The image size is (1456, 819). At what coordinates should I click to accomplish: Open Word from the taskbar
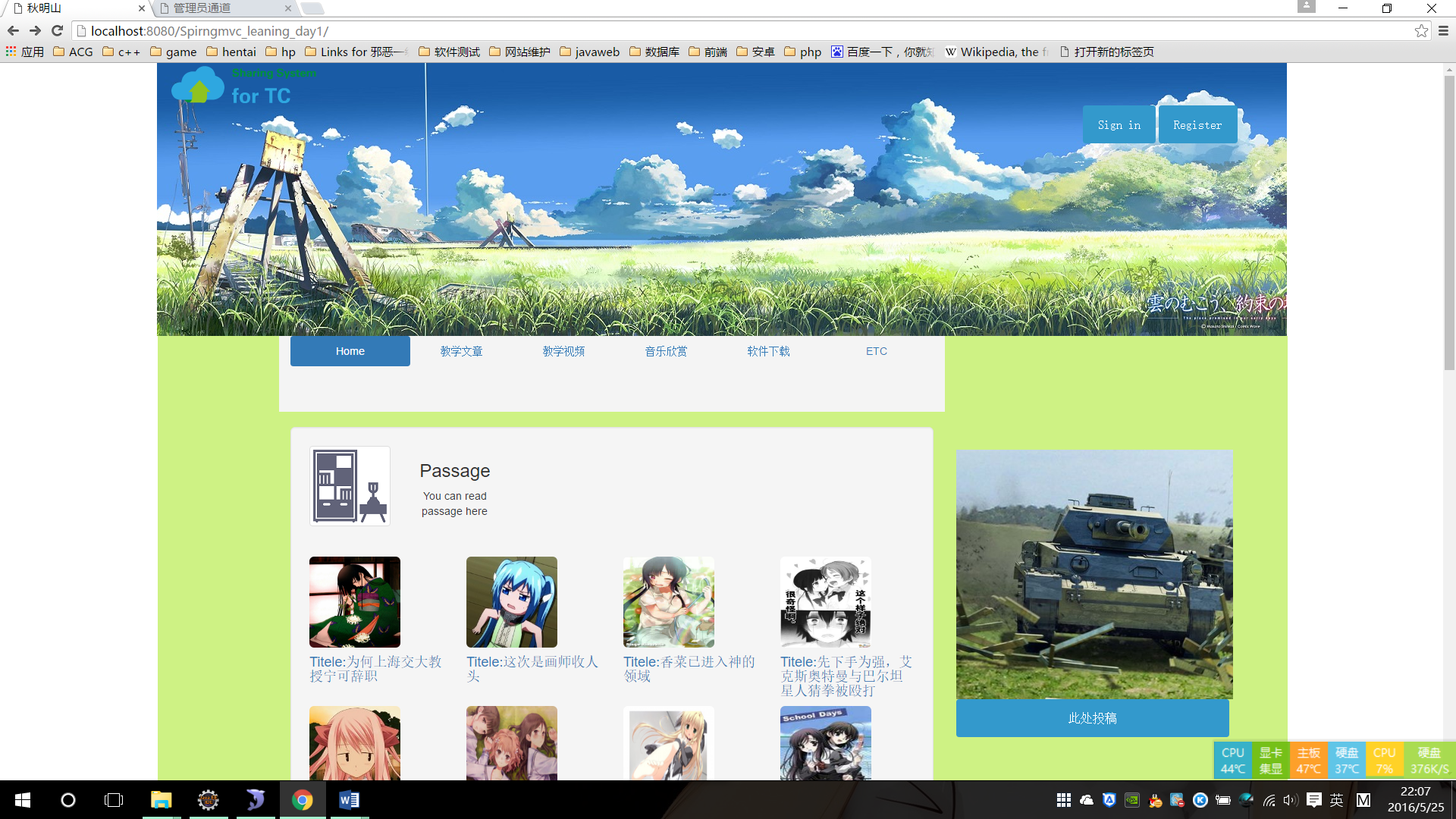(x=349, y=800)
